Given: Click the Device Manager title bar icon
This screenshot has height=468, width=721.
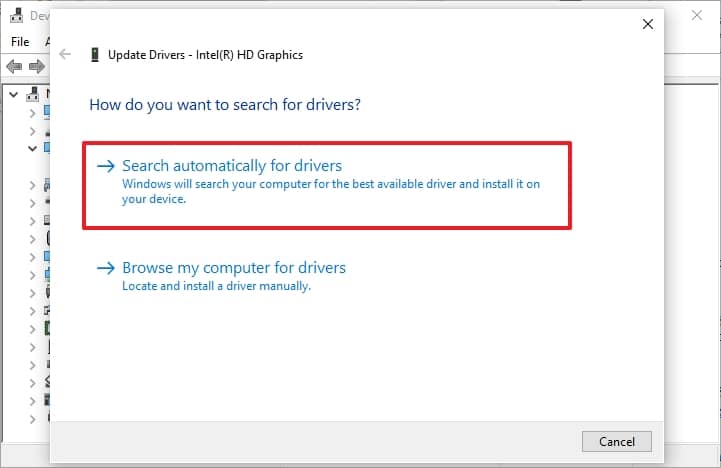Looking at the screenshot, I should tap(17, 16).
